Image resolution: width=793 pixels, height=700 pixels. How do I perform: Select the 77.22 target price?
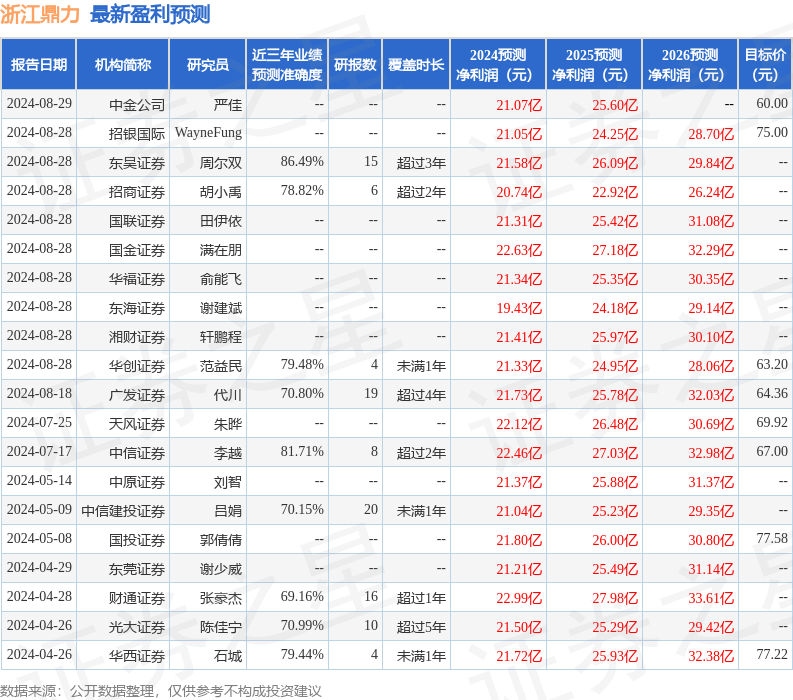[772, 654]
